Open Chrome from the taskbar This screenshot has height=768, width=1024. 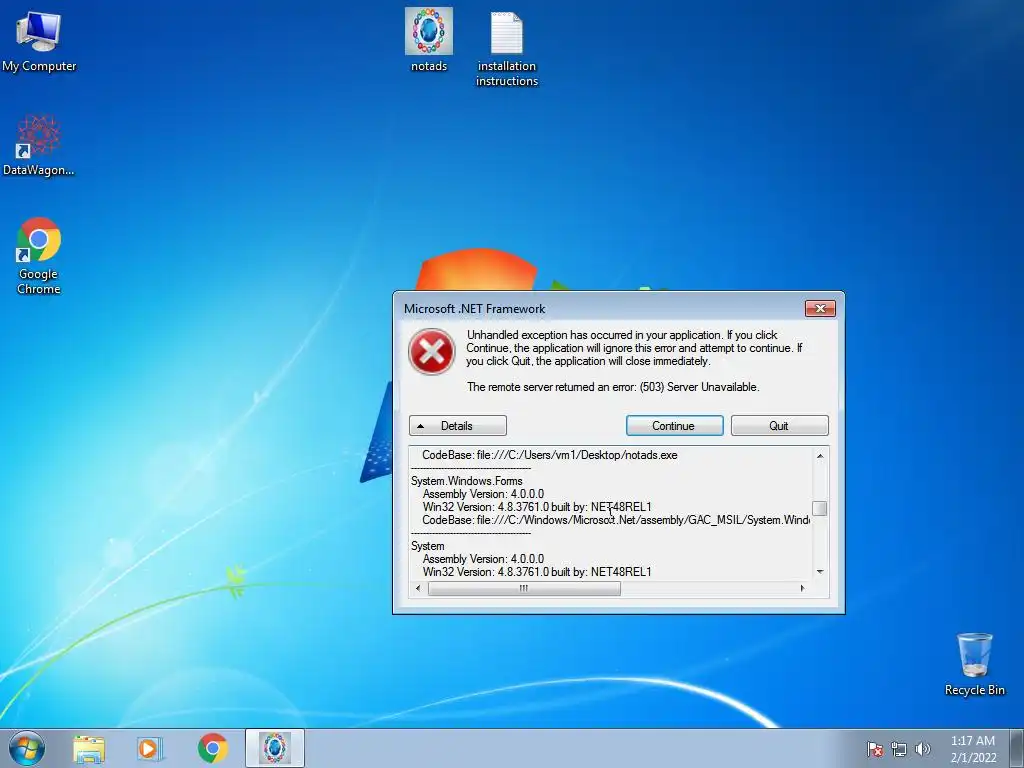coord(212,748)
